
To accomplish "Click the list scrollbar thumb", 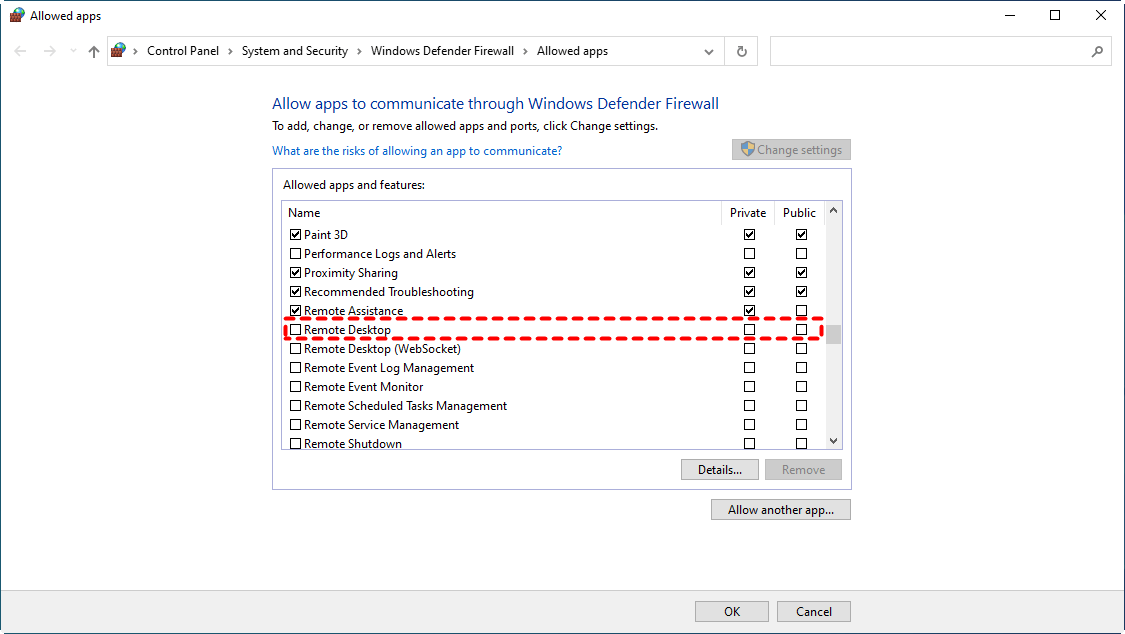I will click(x=833, y=334).
